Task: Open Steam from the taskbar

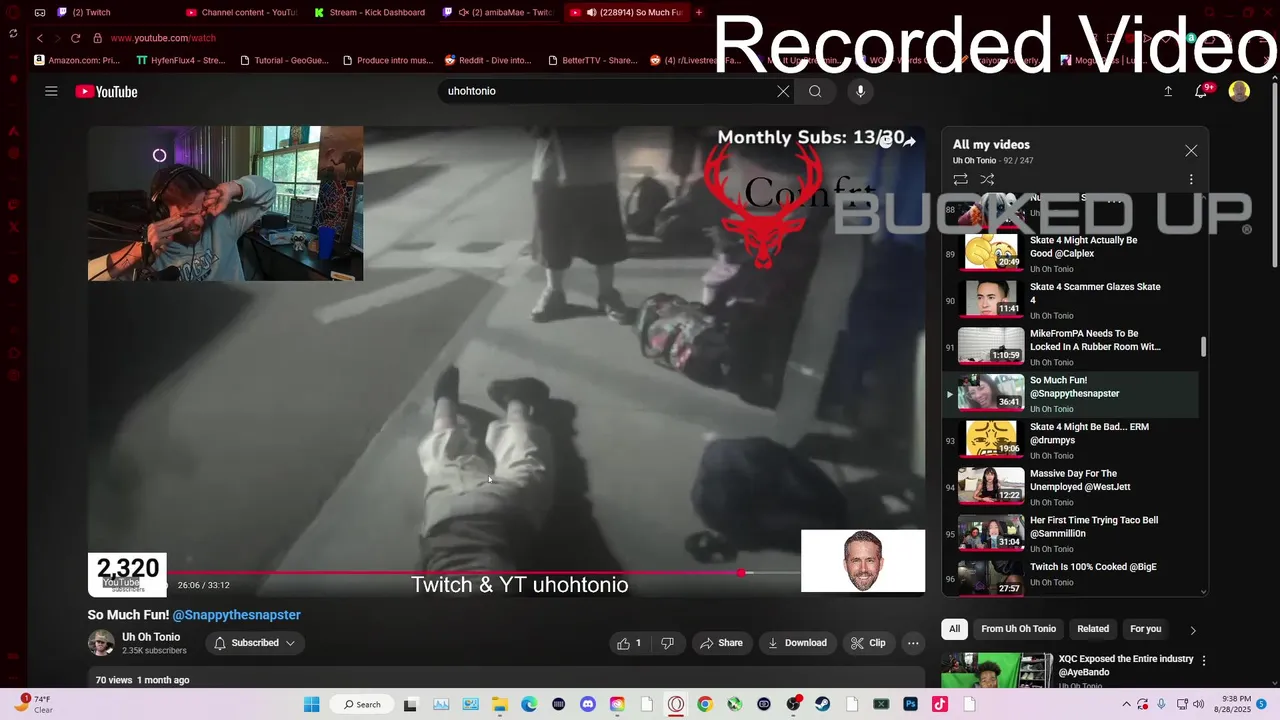Action: pyautogui.click(x=823, y=704)
